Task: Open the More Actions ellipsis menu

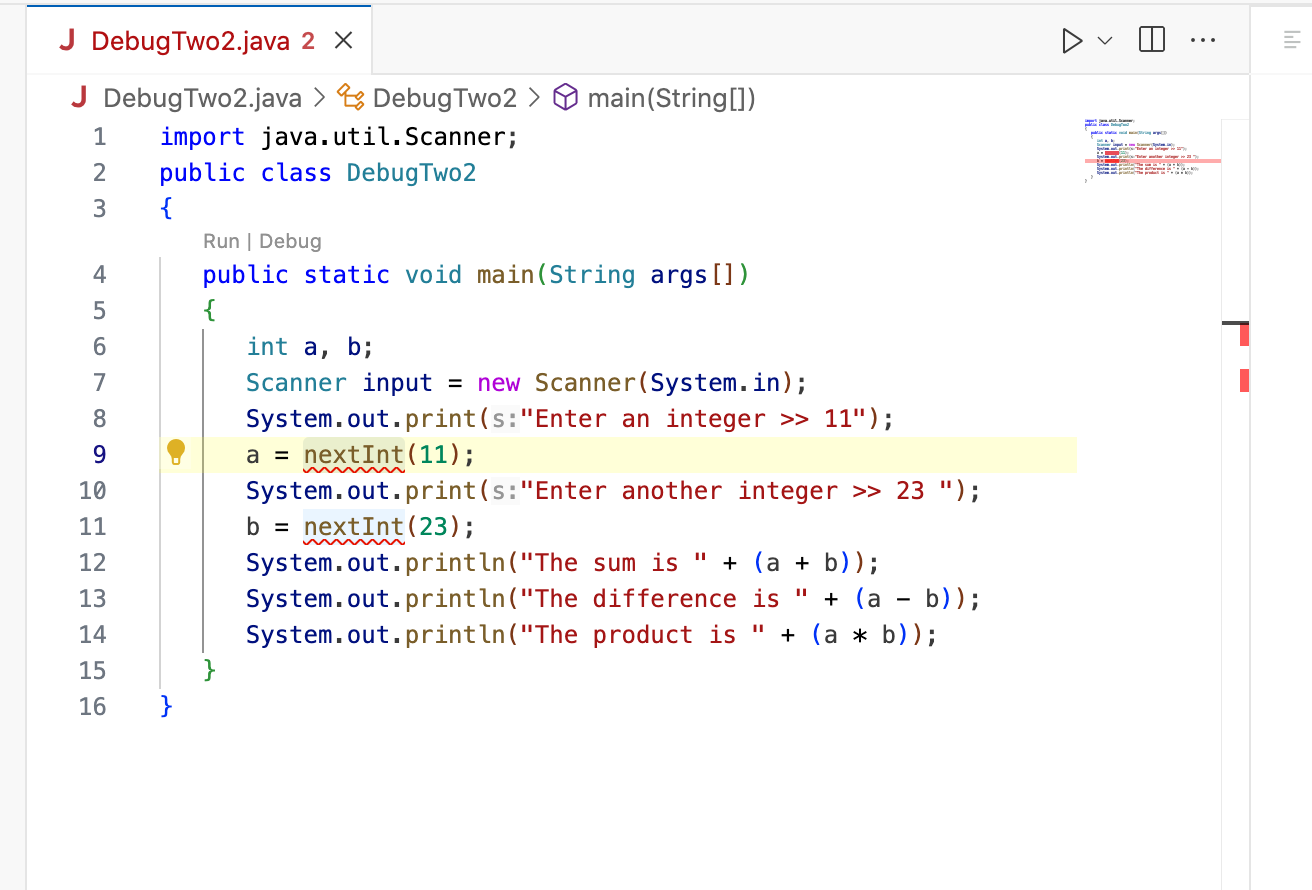Action: click(x=1203, y=40)
